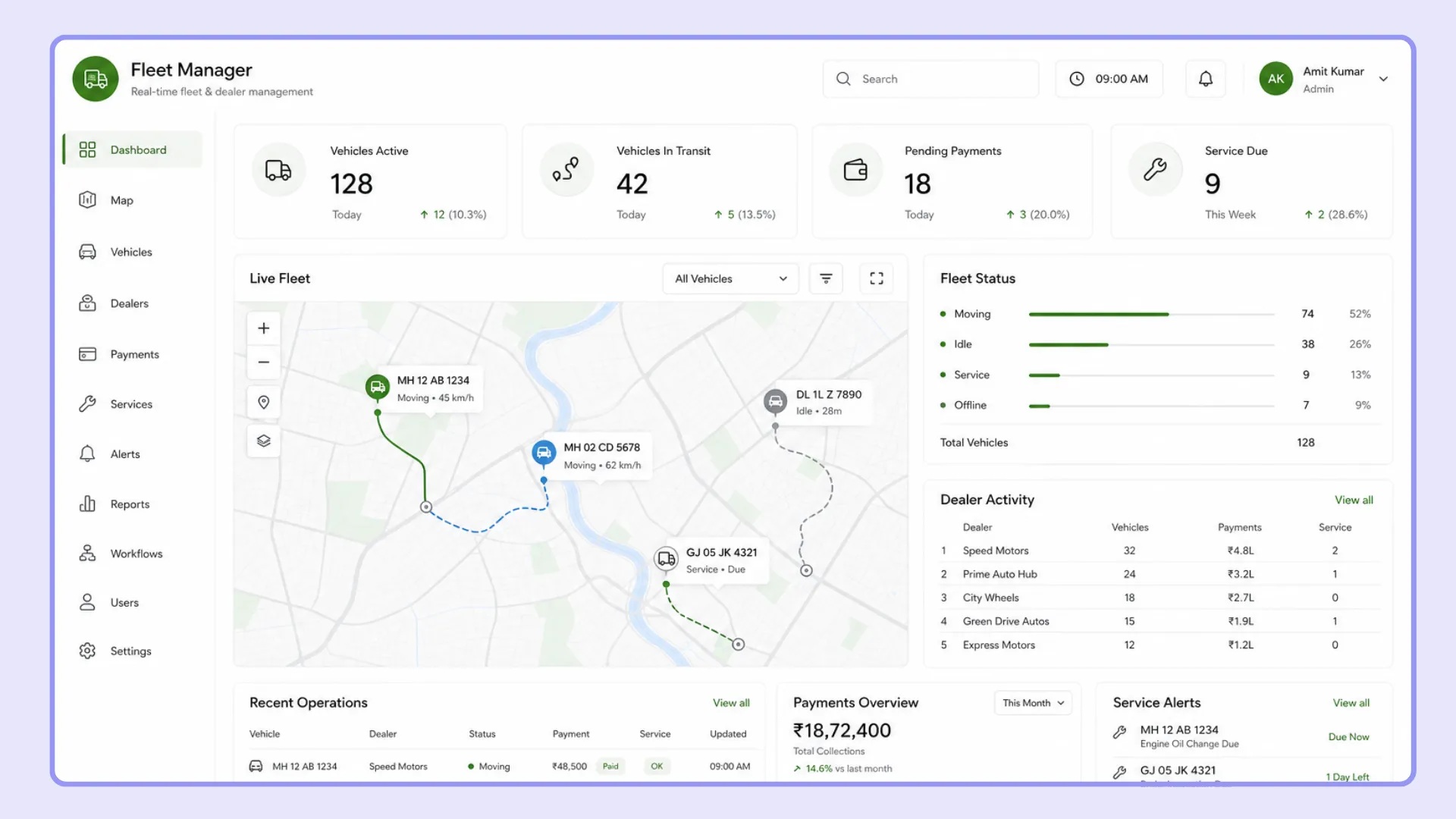
Task: Click the map zoom out minus button
Action: 264,362
